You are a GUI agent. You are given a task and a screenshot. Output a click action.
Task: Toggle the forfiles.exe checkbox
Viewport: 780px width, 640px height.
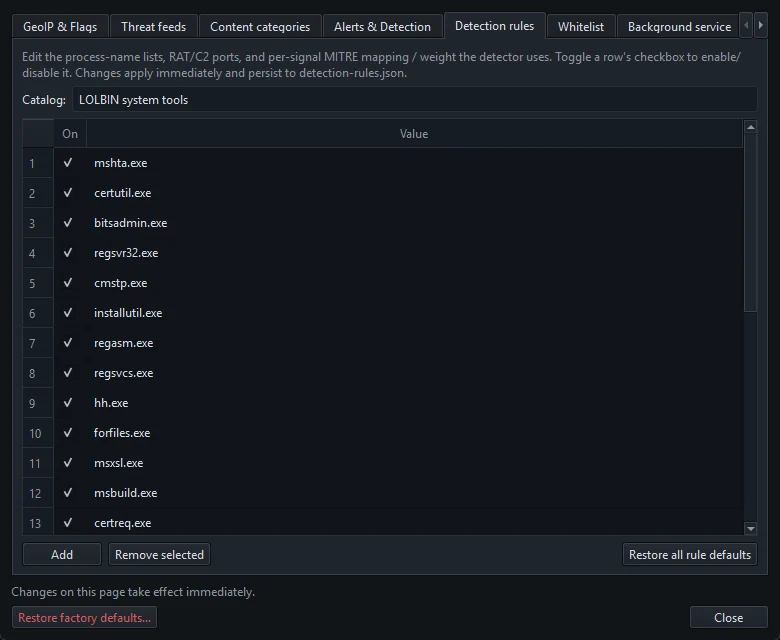pyautogui.click(x=68, y=433)
